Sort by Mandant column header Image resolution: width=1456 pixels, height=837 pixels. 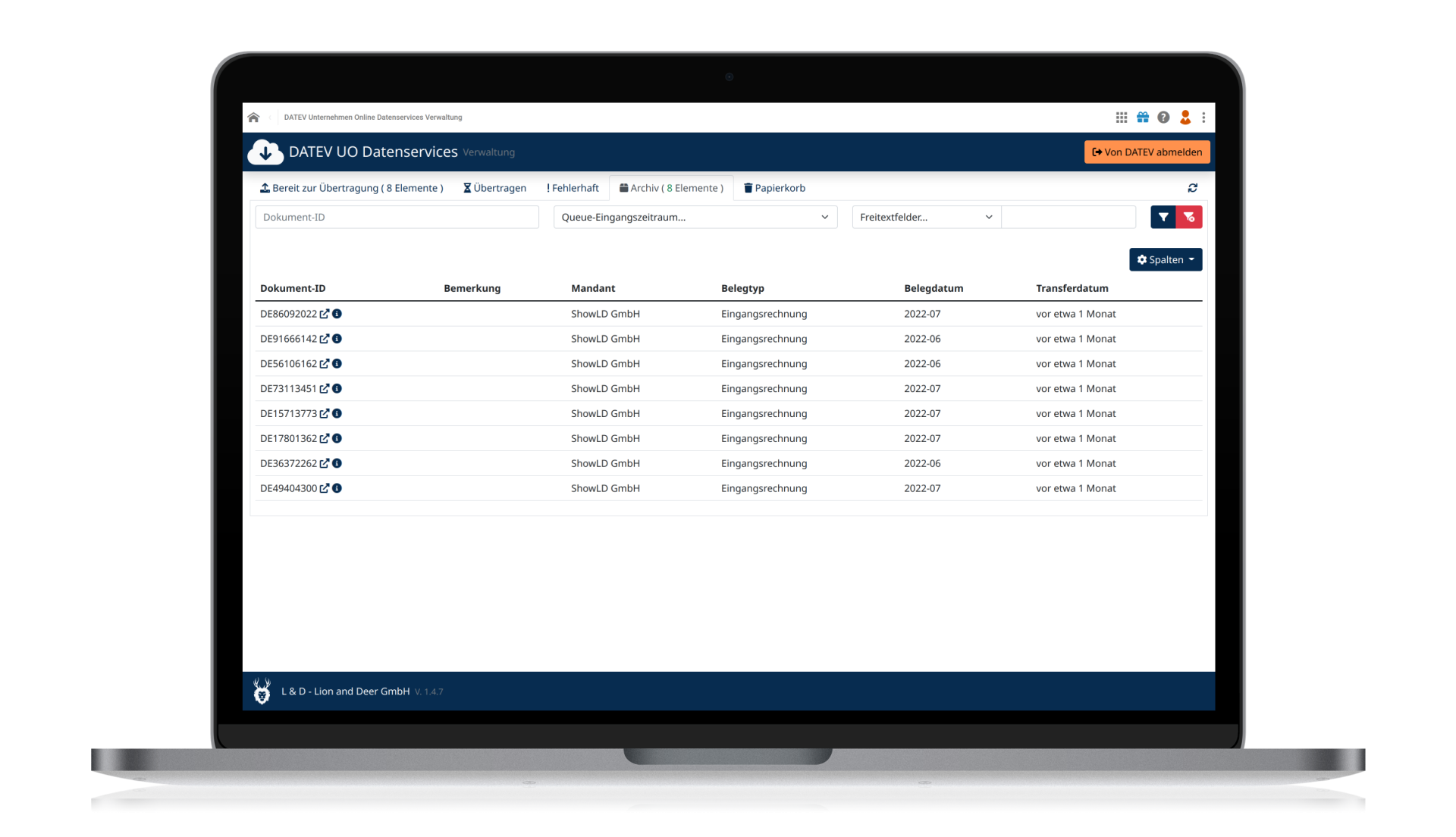(x=593, y=289)
